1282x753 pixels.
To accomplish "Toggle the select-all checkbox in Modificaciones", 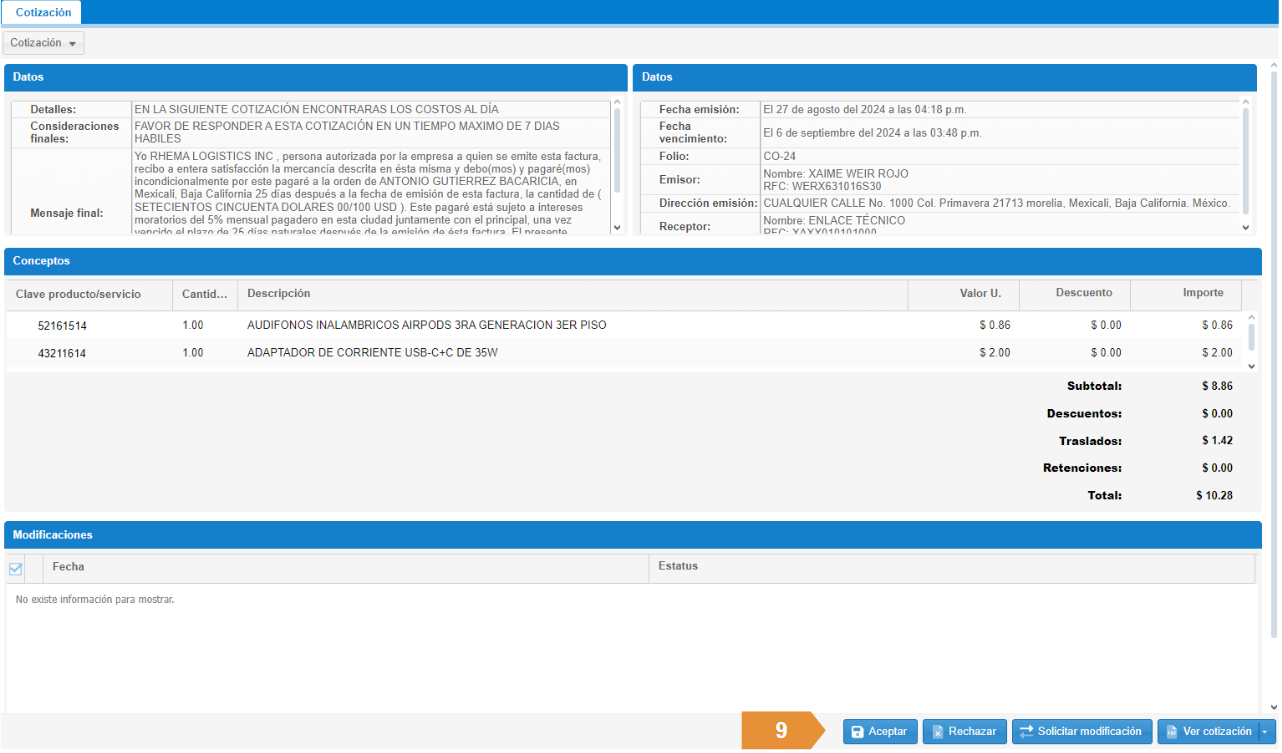I will click(x=16, y=568).
